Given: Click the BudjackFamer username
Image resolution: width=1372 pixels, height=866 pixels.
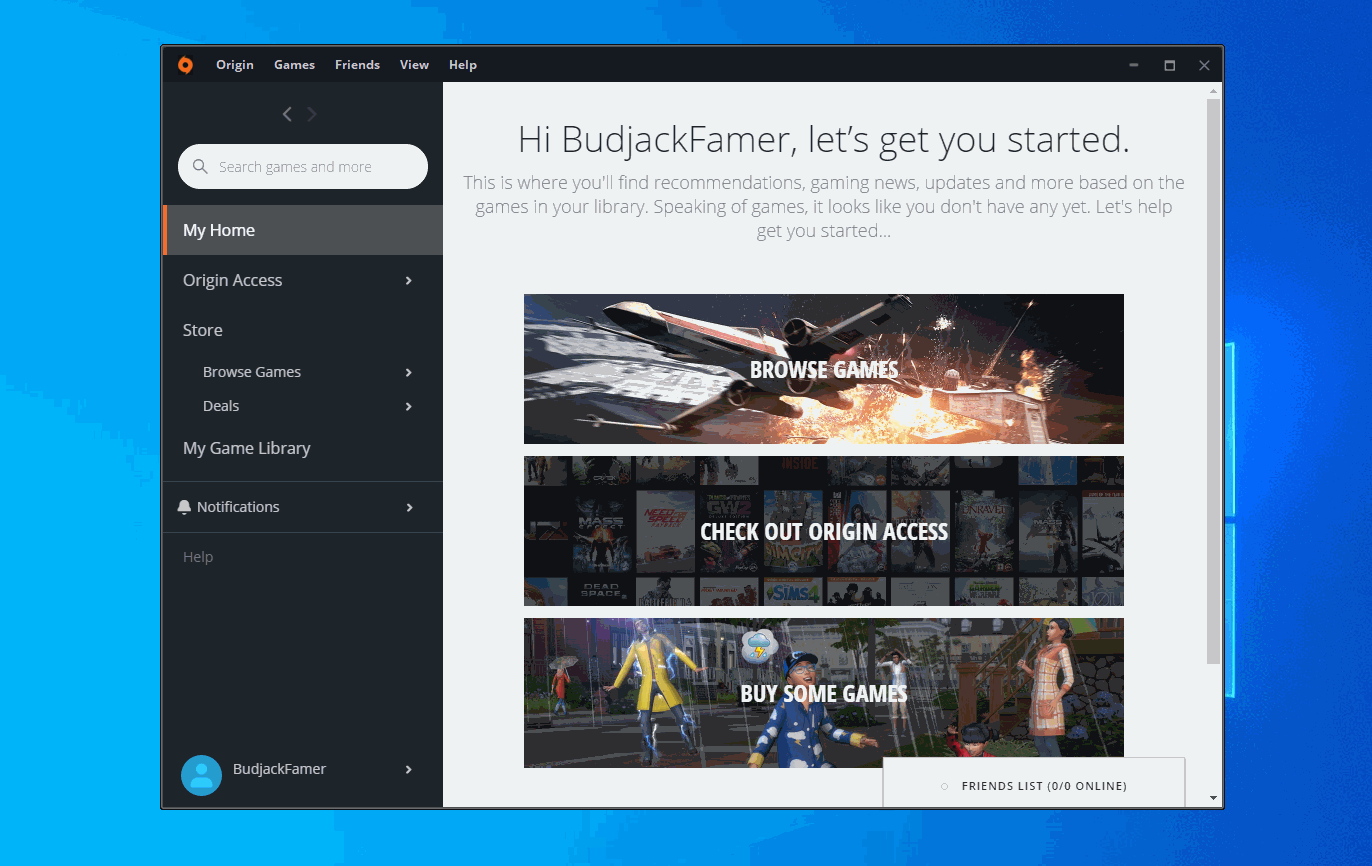Looking at the screenshot, I should point(280,769).
